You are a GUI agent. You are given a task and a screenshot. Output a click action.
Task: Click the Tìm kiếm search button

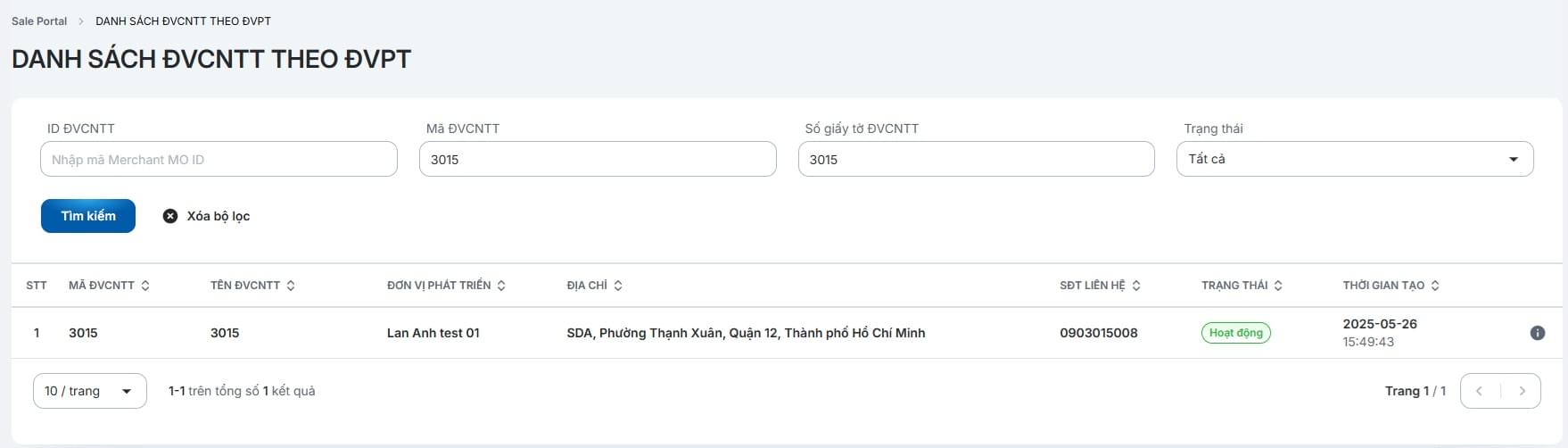pos(88,216)
